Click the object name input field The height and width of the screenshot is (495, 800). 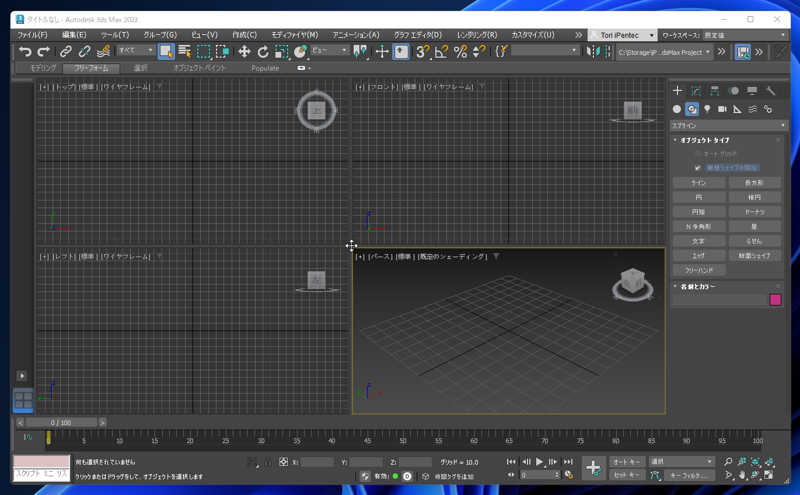click(719, 300)
